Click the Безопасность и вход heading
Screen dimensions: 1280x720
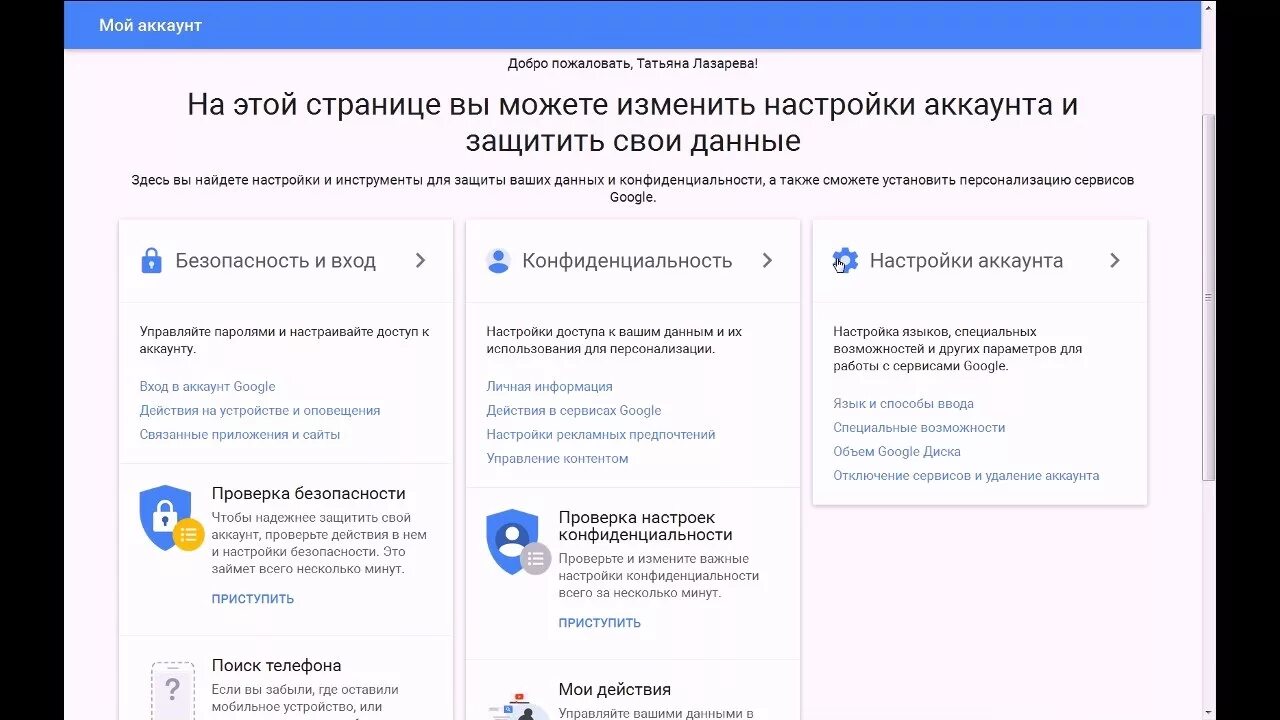(x=276, y=261)
